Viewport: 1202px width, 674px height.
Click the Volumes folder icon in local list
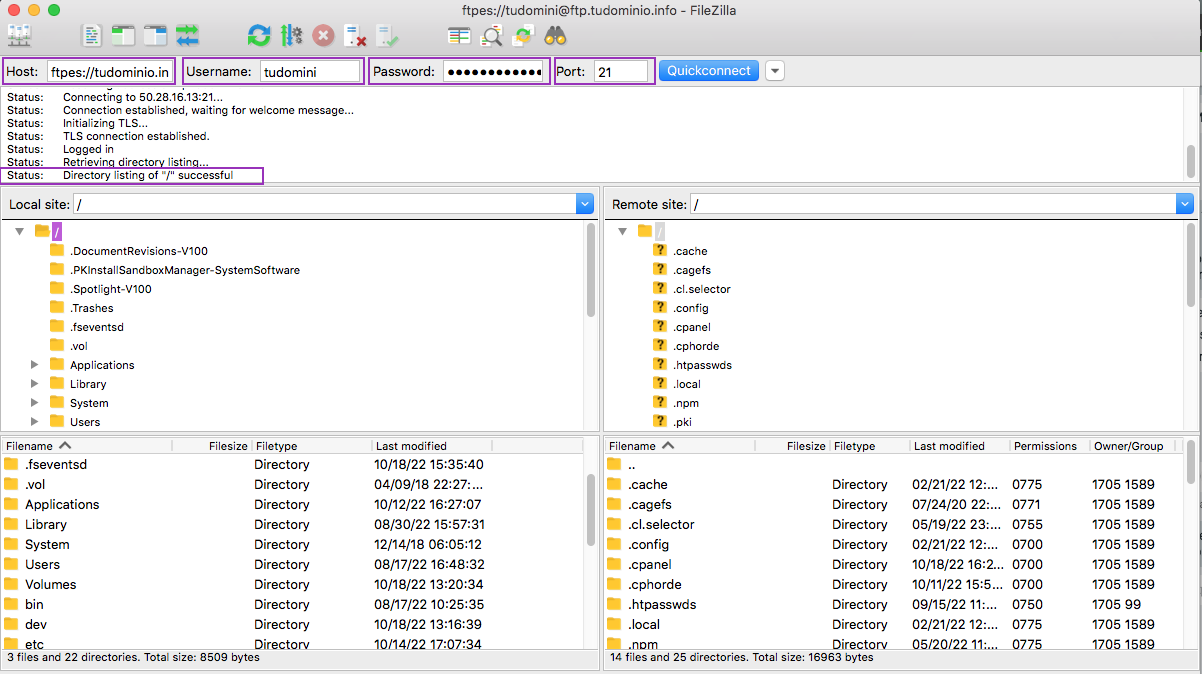click(x=11, y=584)
